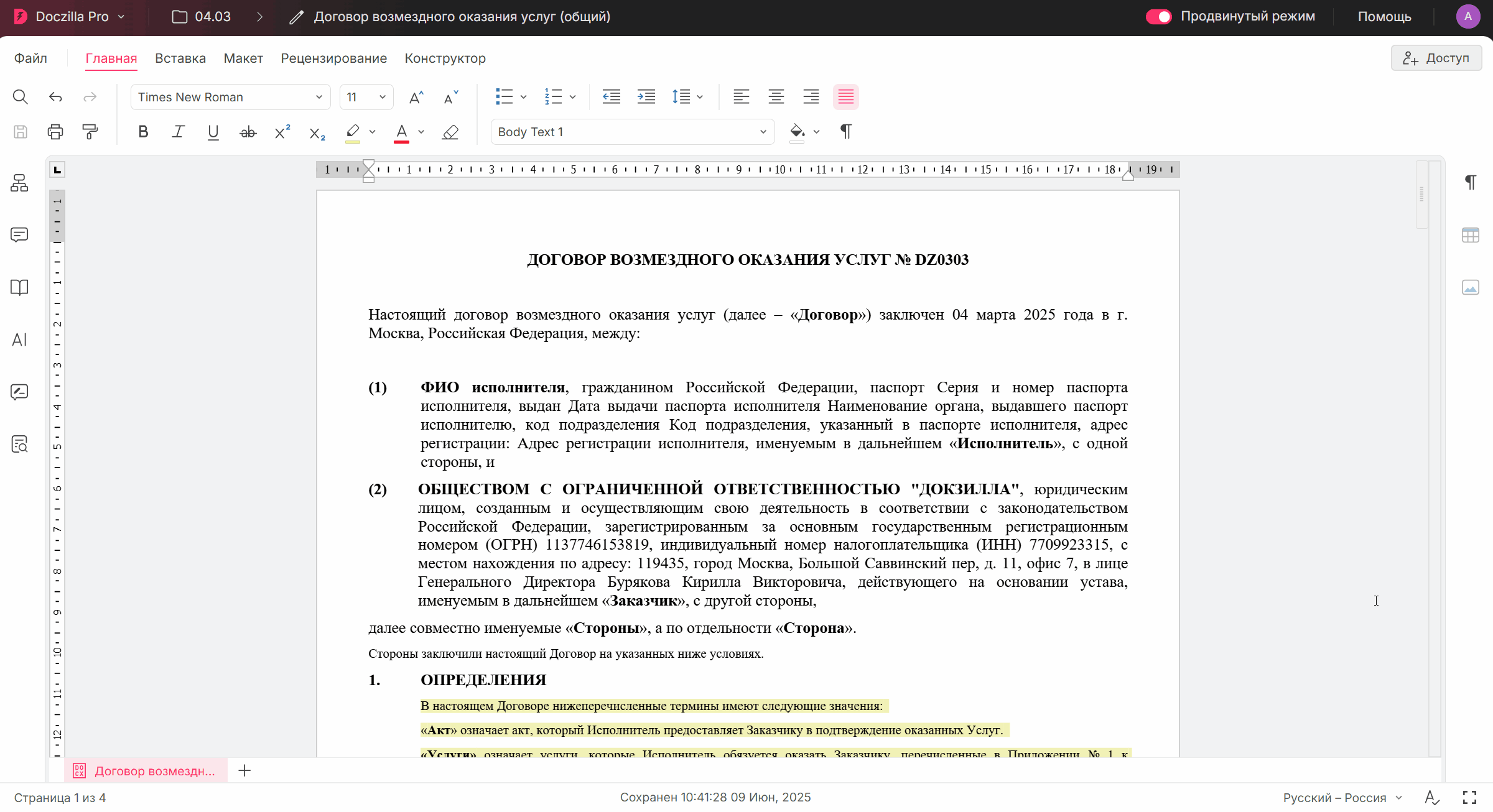Viewport: 1493px width, 812px height.
Task: Activate the format painter tool
Action: coord(90,132)
